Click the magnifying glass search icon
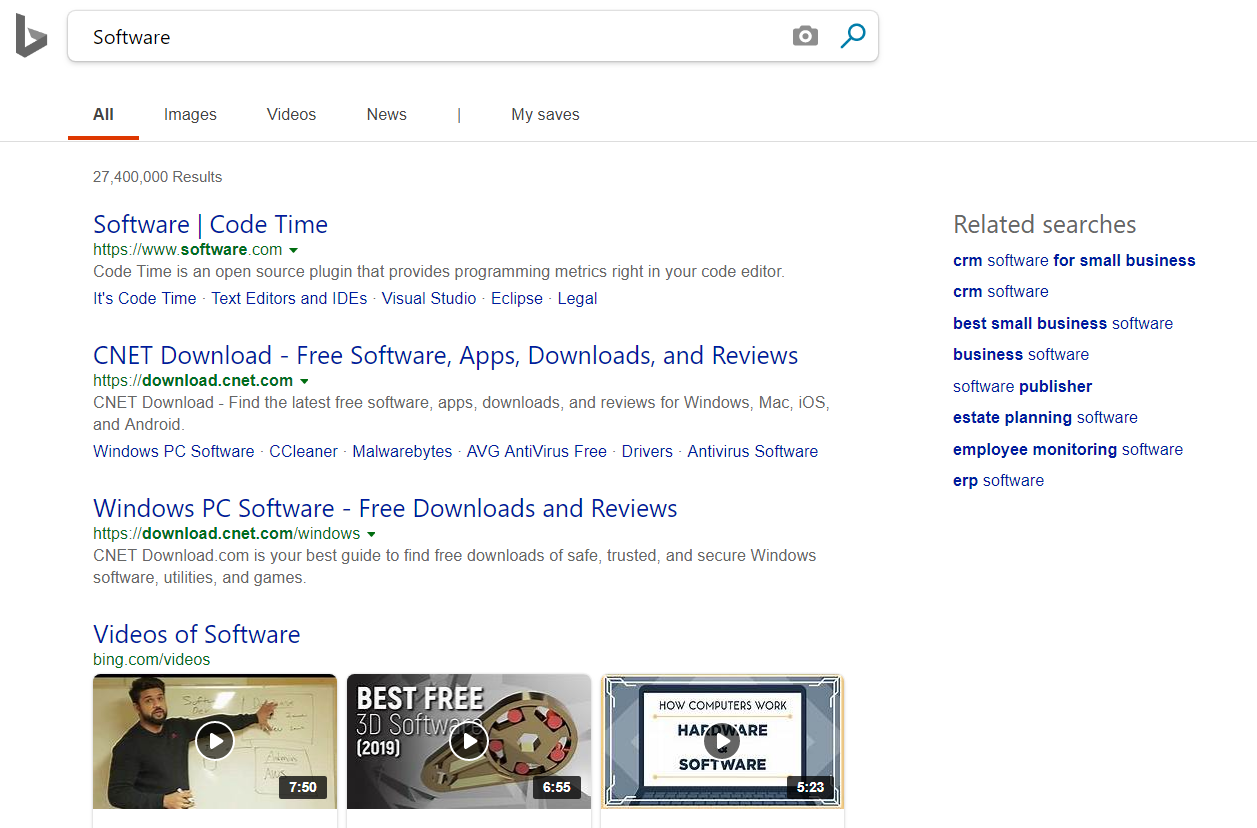Viewport: 1257px width, 828px height. [853, 37]
